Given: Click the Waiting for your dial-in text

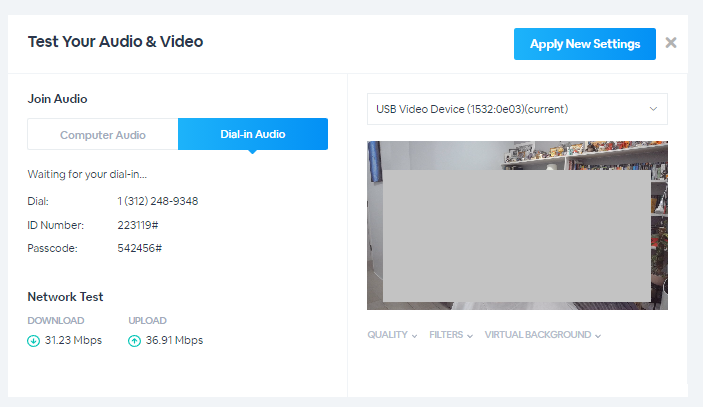Looking at the screenshot, I should (x=87, y=174).
